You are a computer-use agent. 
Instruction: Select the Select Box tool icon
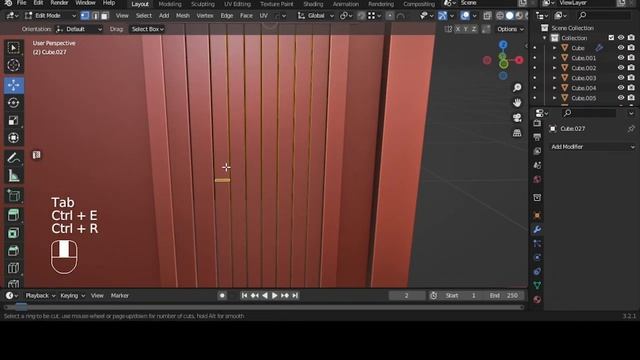click(x=13, y=48)
